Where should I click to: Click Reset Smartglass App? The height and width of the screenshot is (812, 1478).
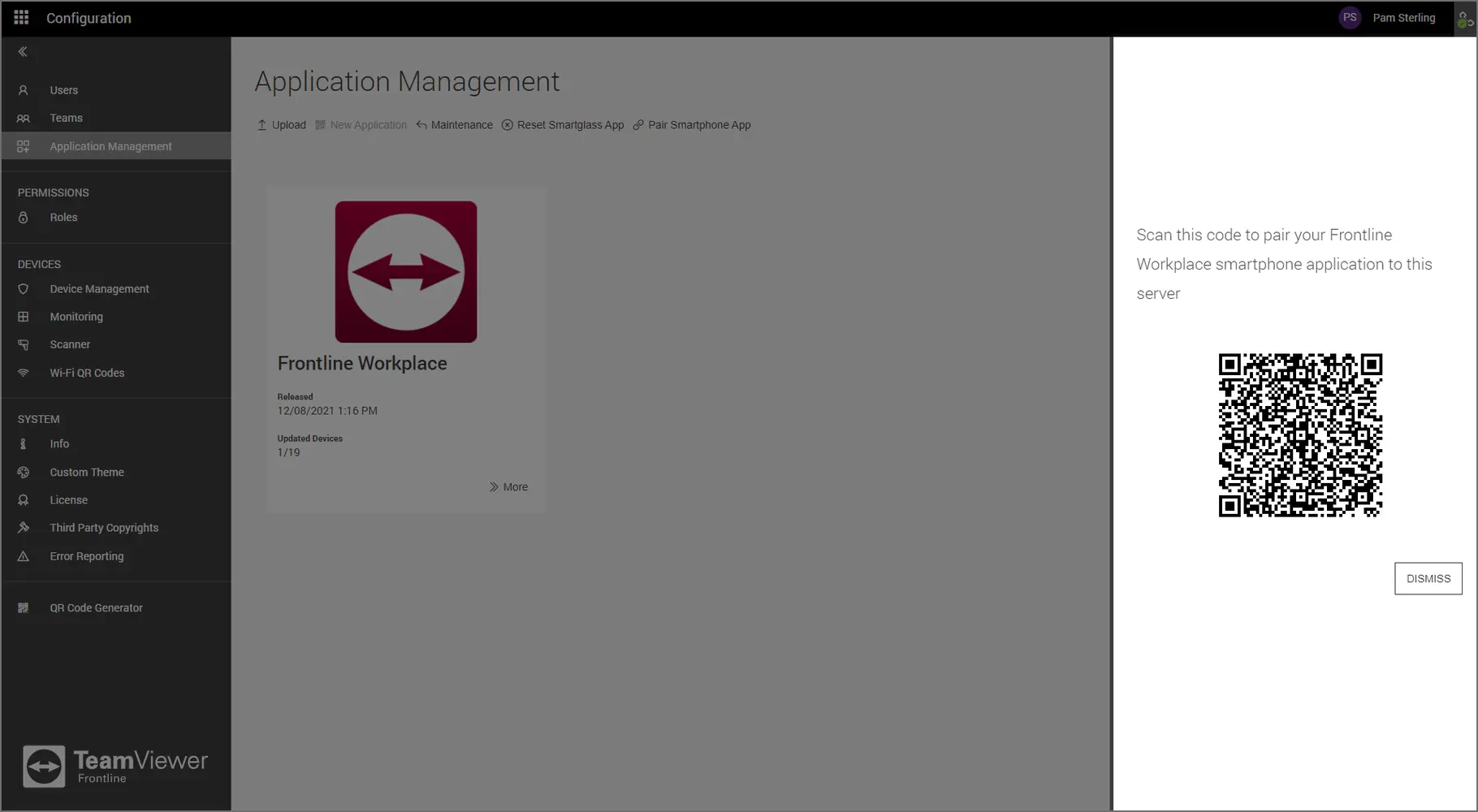tap(563, 125)
